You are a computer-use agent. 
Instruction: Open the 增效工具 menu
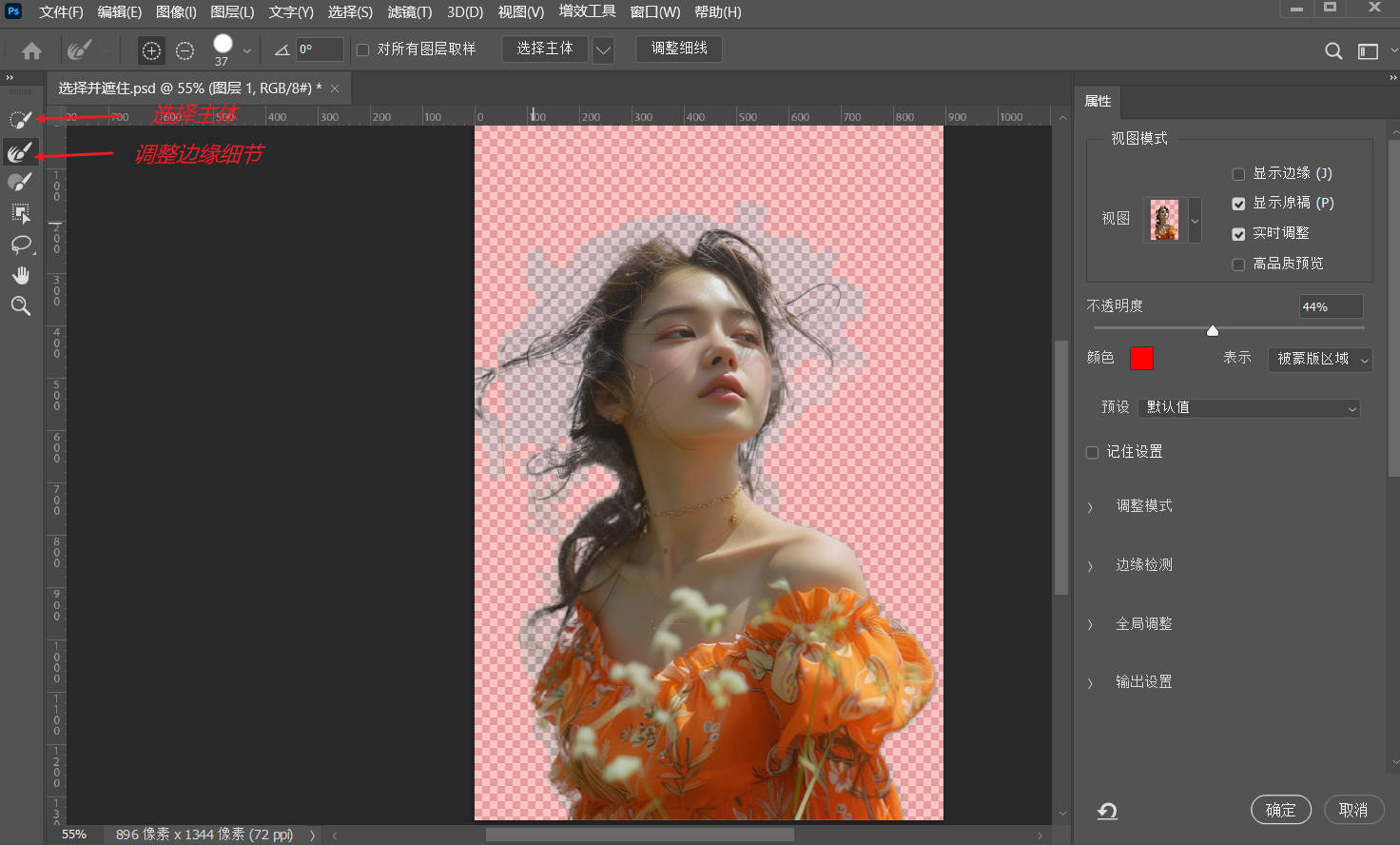click(587, 11)
